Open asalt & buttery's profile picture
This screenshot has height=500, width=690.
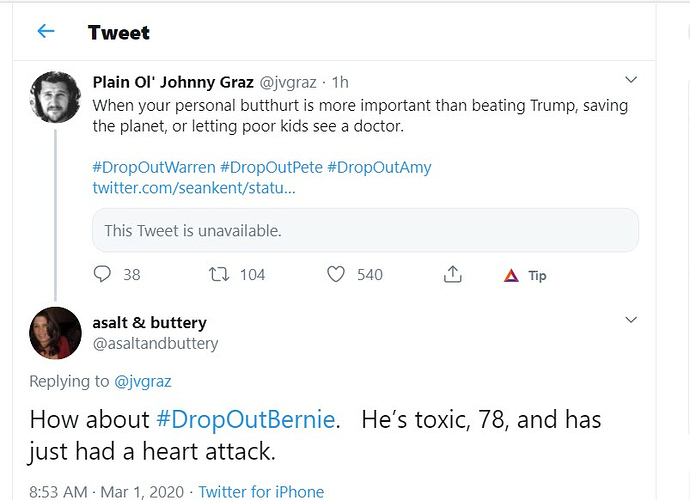(x=55, y=333)
